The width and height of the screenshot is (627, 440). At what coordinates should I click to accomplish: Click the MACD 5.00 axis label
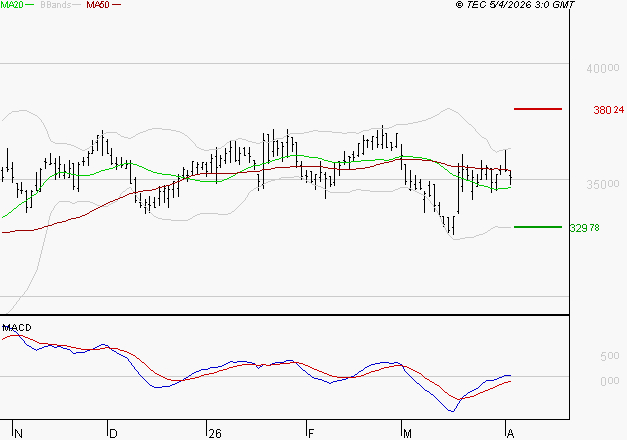point(609,356)
